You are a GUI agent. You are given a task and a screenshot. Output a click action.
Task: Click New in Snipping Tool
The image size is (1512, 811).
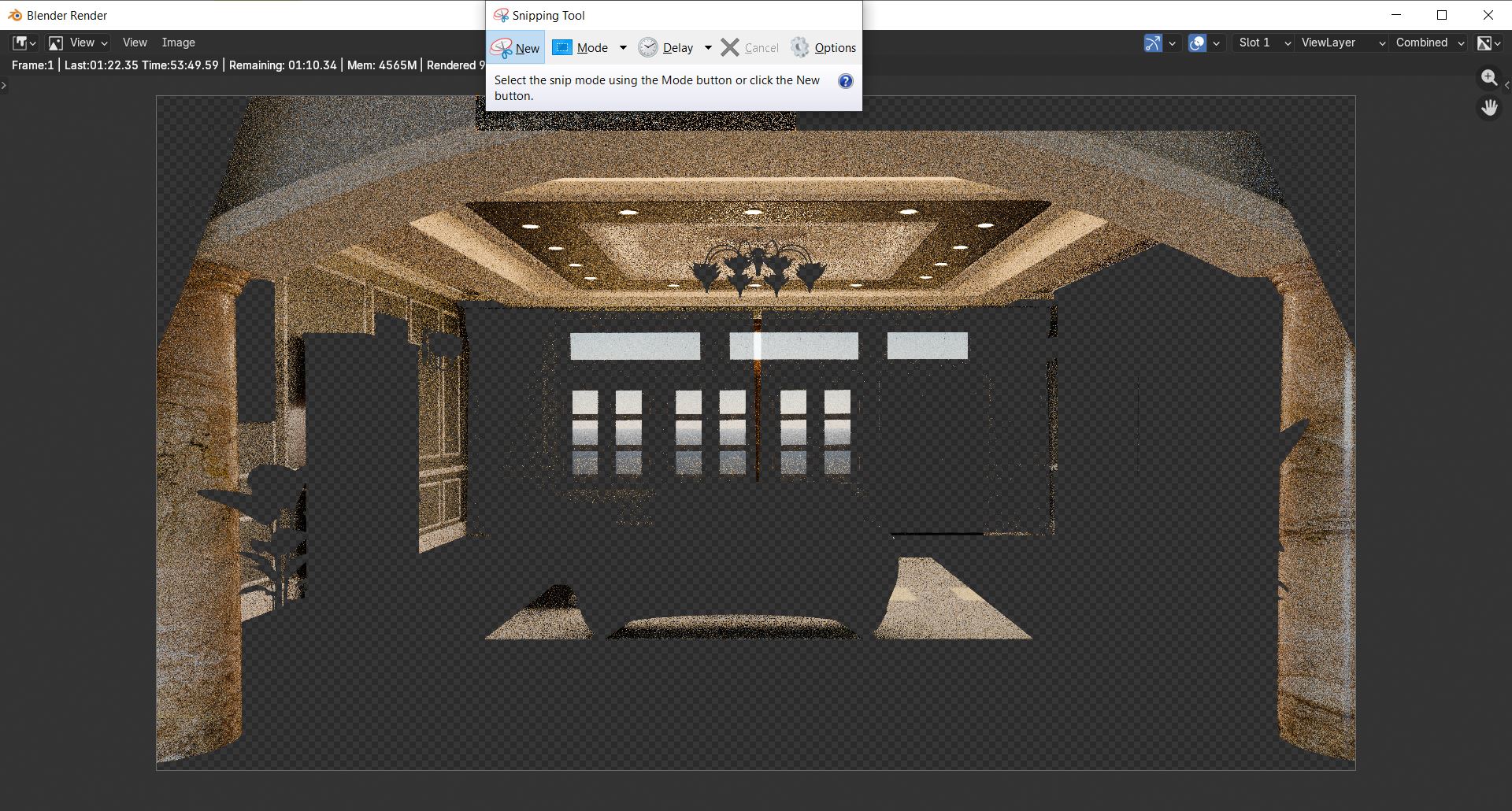tap(516, 48)
